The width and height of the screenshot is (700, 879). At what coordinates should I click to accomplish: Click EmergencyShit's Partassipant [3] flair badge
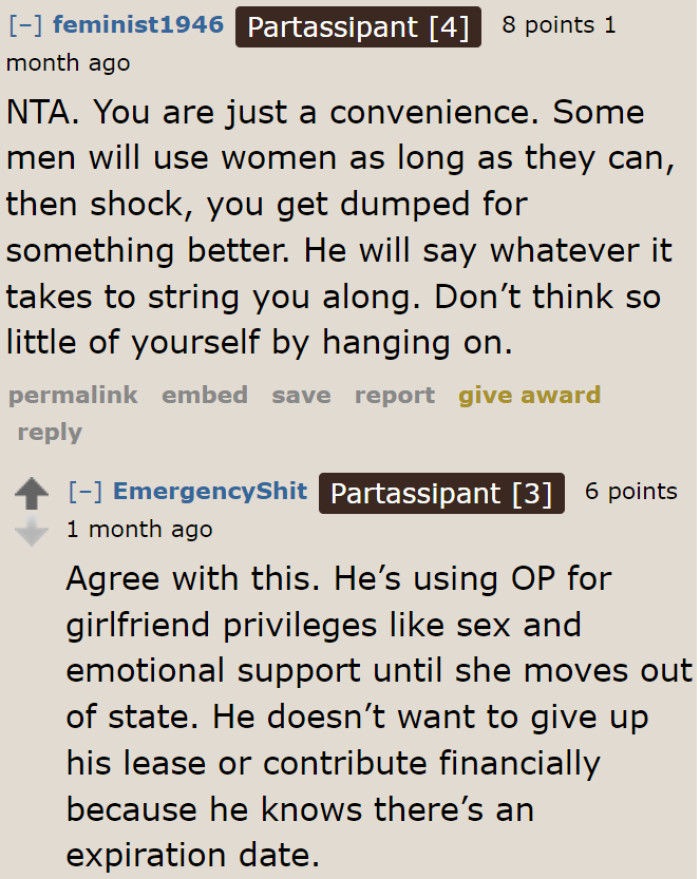441,492
